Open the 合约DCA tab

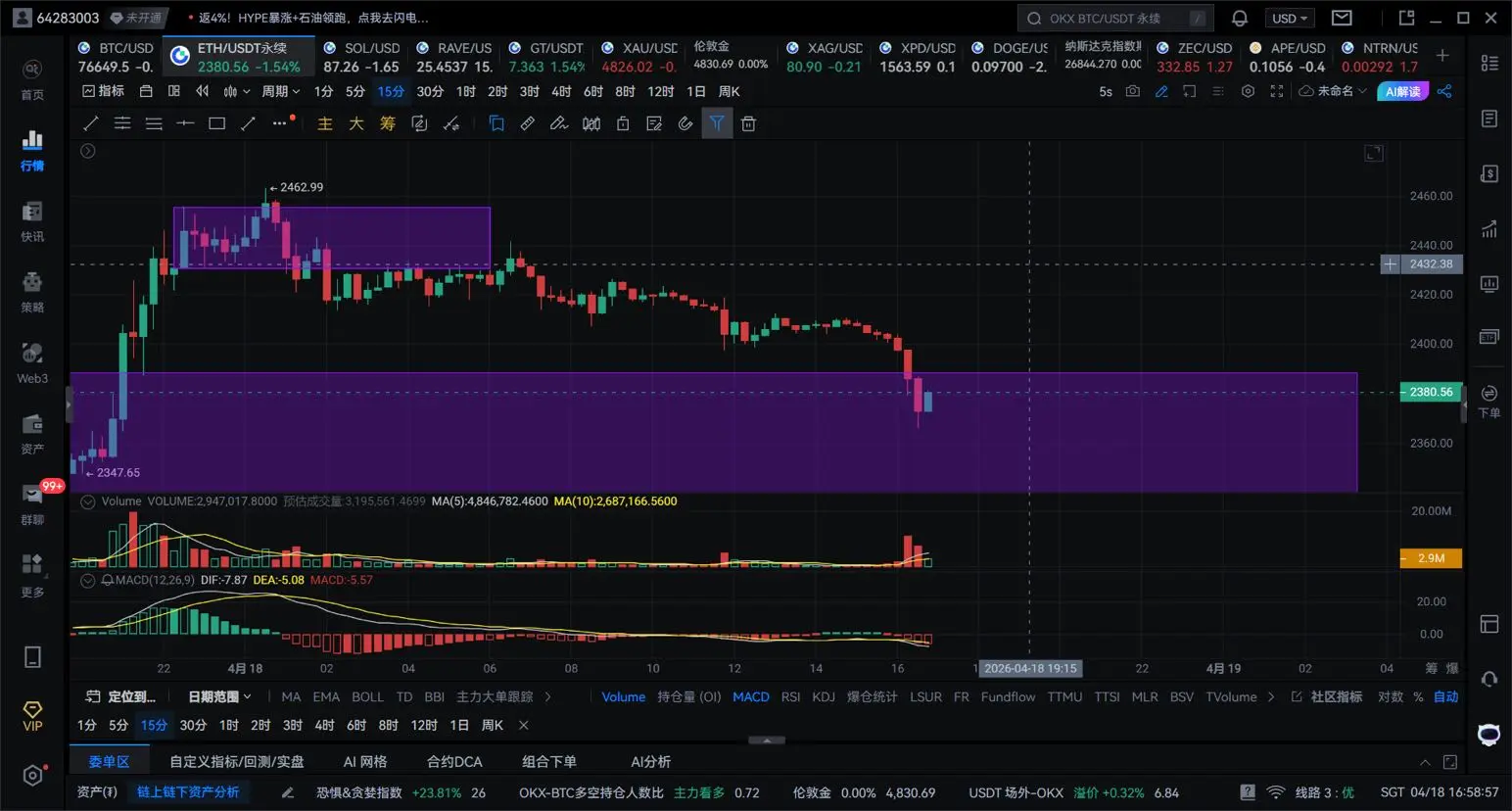tap(454, 761)
